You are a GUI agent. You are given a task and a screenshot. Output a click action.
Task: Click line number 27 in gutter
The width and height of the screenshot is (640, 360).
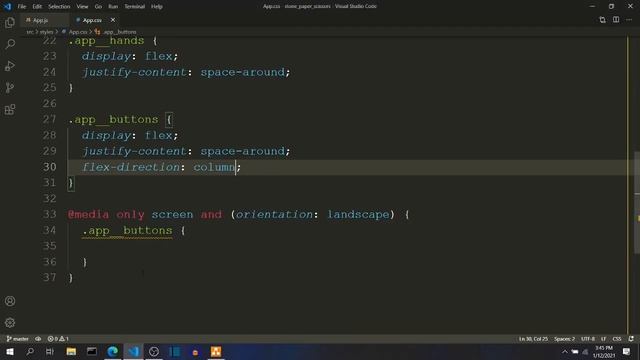pos(49,119)
